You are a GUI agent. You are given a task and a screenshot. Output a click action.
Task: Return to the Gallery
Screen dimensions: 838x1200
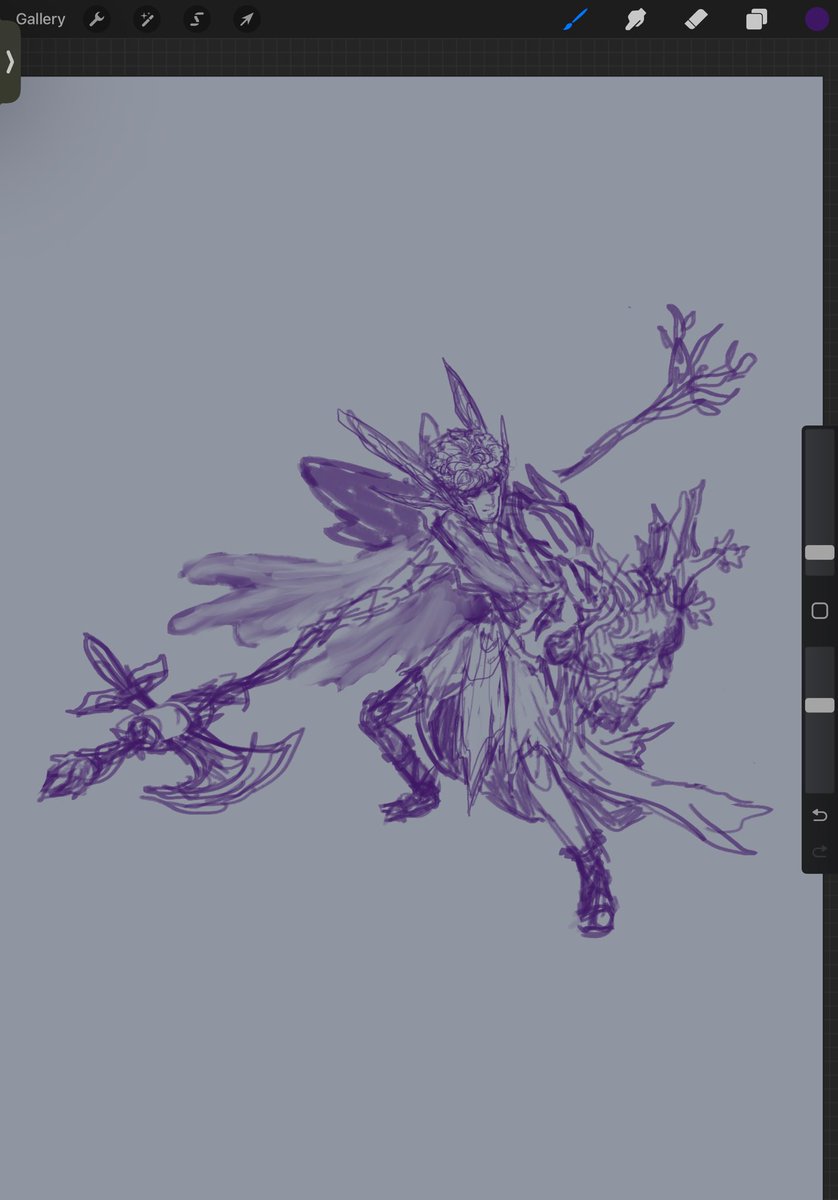tap(40, 19)
